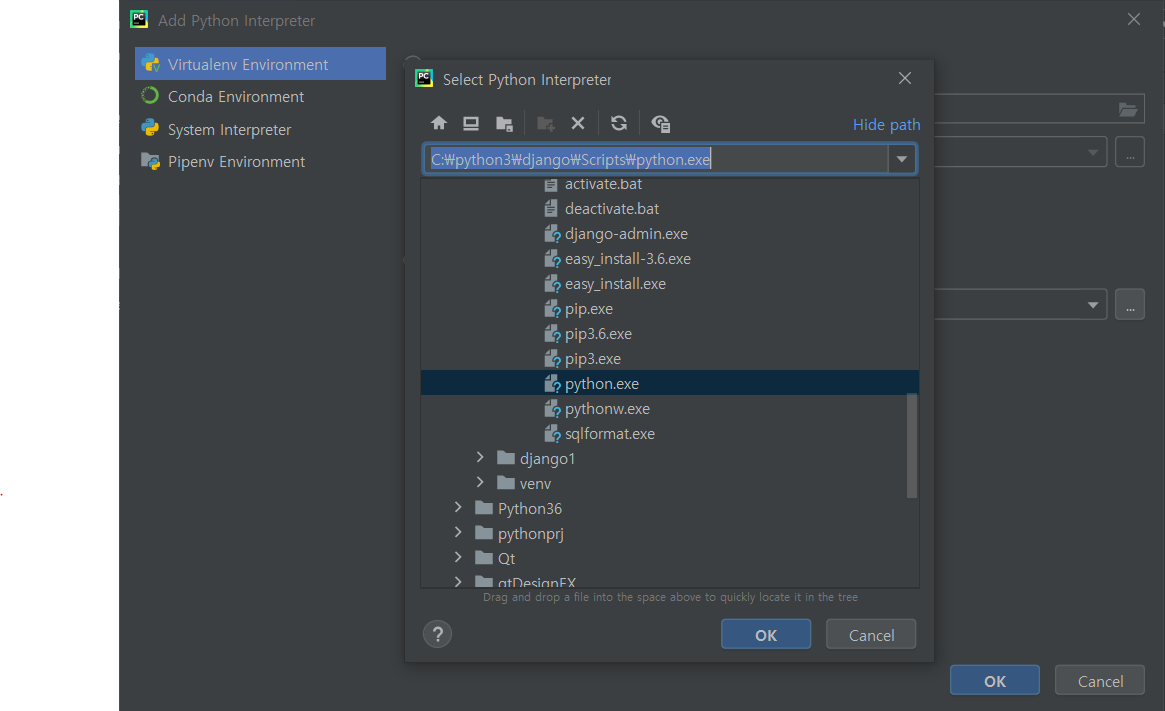
Task: Click upper ellipsis browse button in background
Action: pyautogui.click(x=1130, y=152)
